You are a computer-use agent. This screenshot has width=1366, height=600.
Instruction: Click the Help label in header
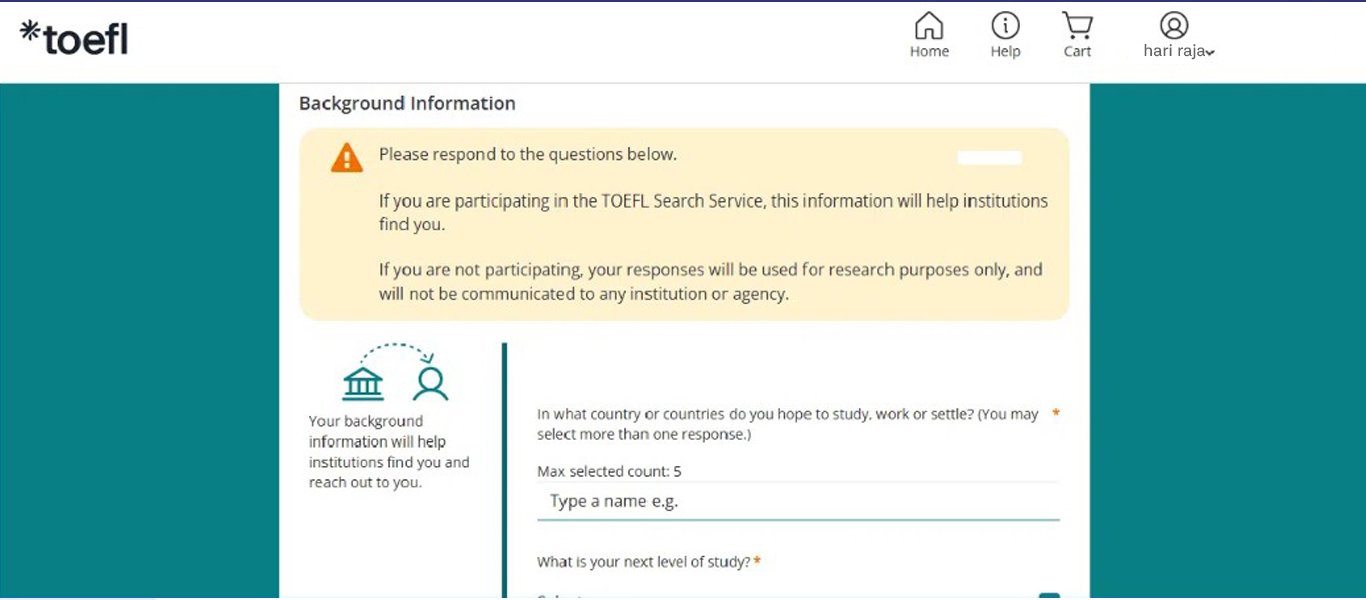(1005, 52)
